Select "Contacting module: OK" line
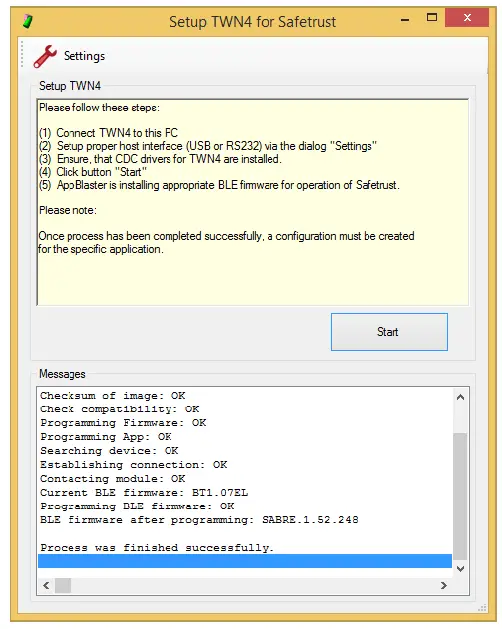This screenshot has width=502, height=629. pyautogui.click(x=113, y=479)
